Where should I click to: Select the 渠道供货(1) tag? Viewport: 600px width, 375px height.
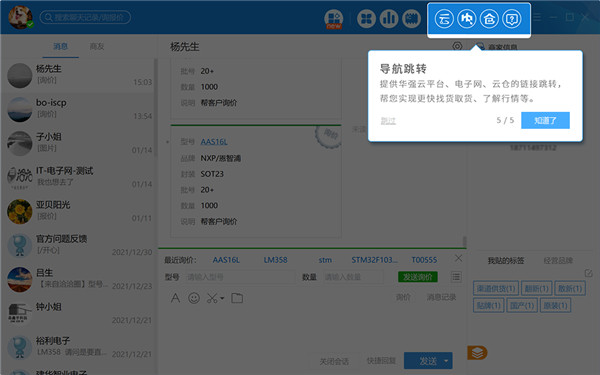coord(496,289)
